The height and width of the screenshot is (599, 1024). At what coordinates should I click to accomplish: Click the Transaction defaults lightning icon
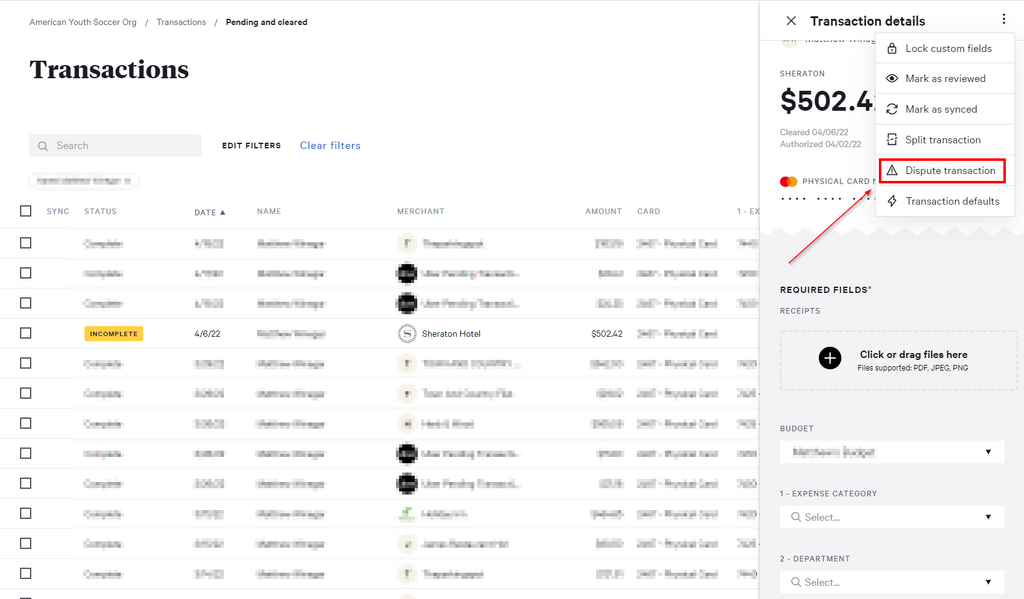(x=892, y=201)
